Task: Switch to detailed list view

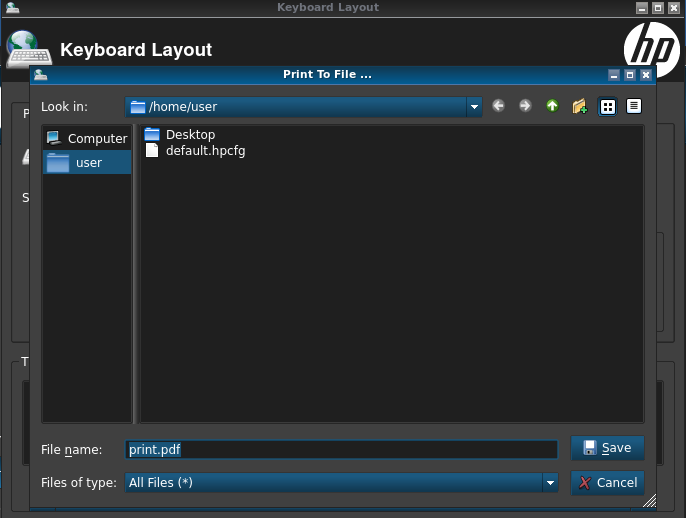Action: click(x=634, y=106)
